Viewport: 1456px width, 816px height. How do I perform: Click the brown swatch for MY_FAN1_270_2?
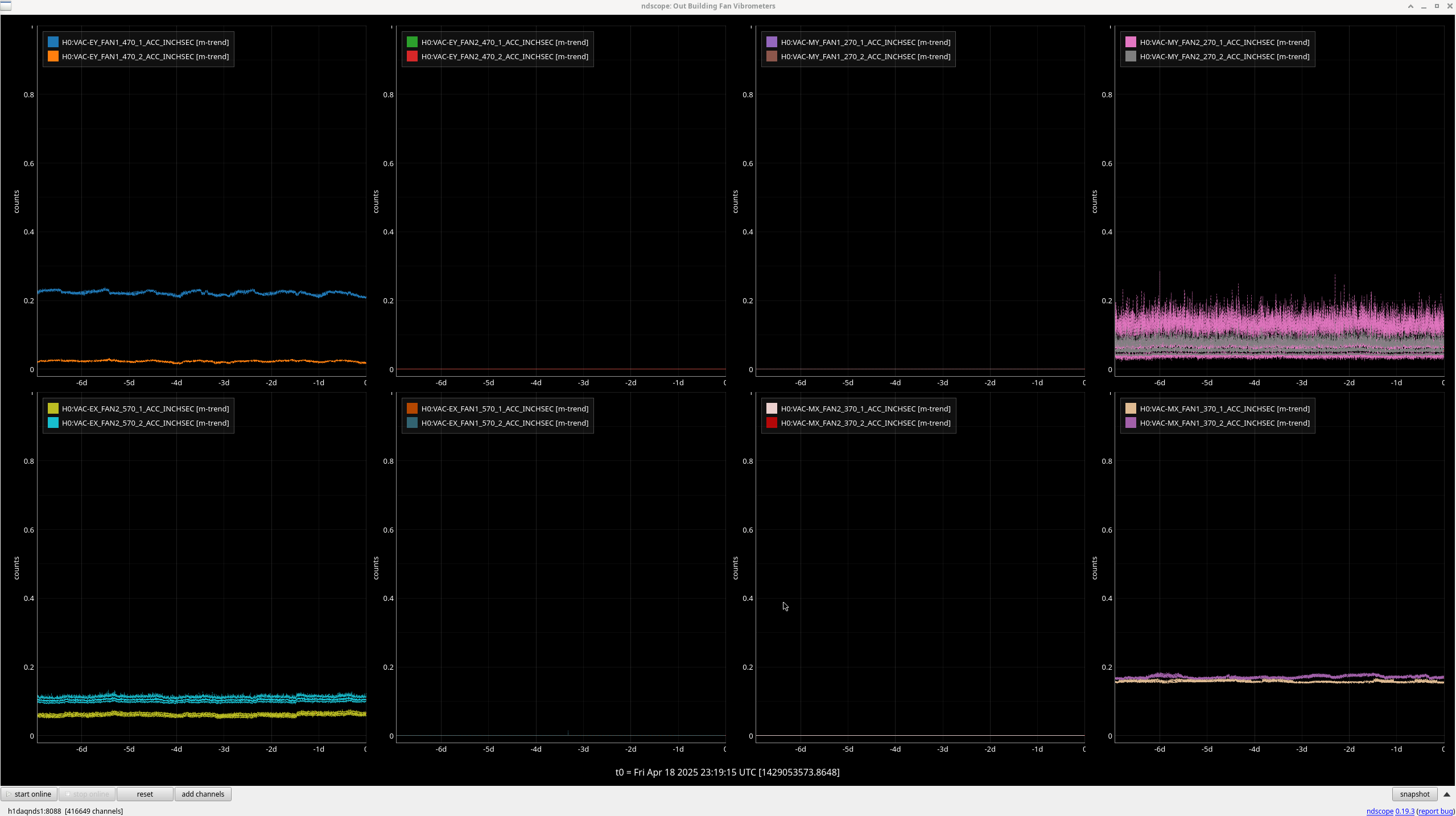tap(772, 56)
